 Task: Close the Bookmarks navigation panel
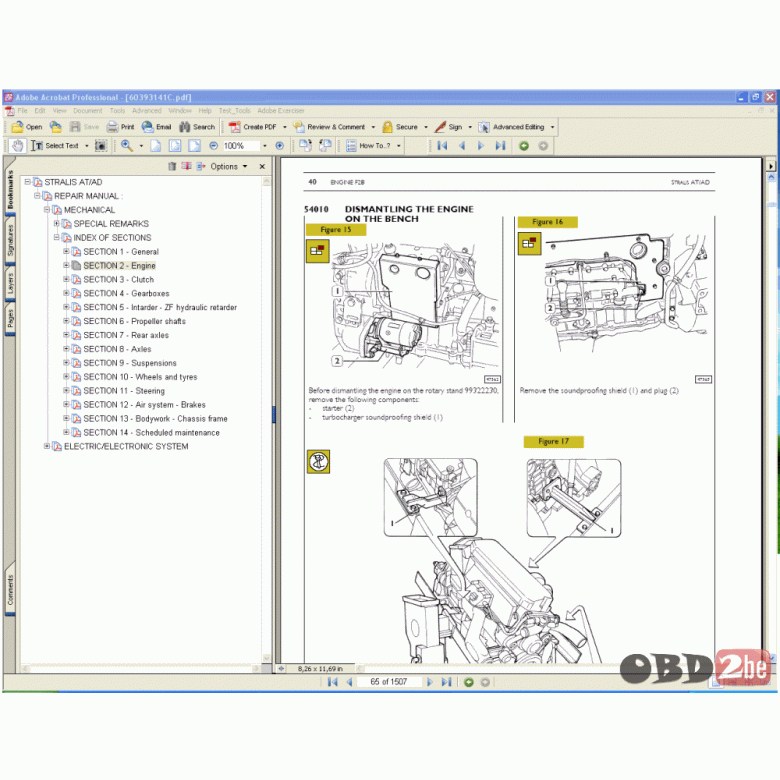coord(262,167)
